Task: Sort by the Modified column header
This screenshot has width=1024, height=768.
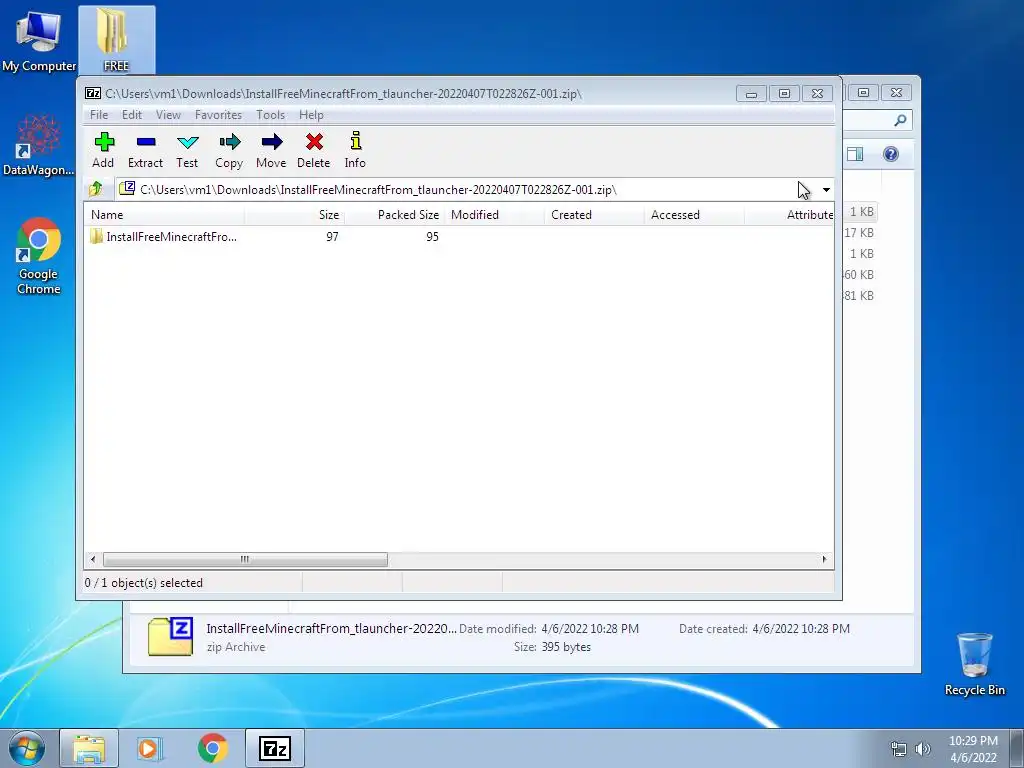Action: pyautogui.click(x=494, y=215)
